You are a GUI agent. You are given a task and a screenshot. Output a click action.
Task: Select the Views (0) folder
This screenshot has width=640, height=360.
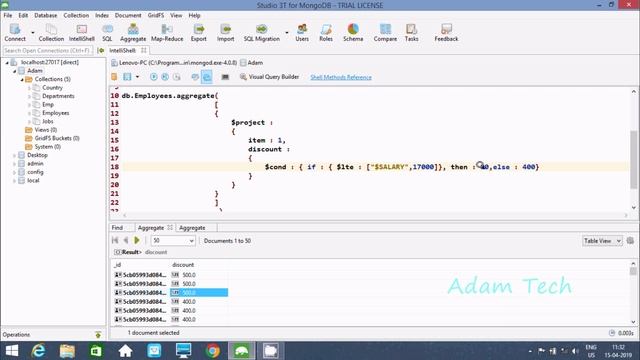click(46, 130)
